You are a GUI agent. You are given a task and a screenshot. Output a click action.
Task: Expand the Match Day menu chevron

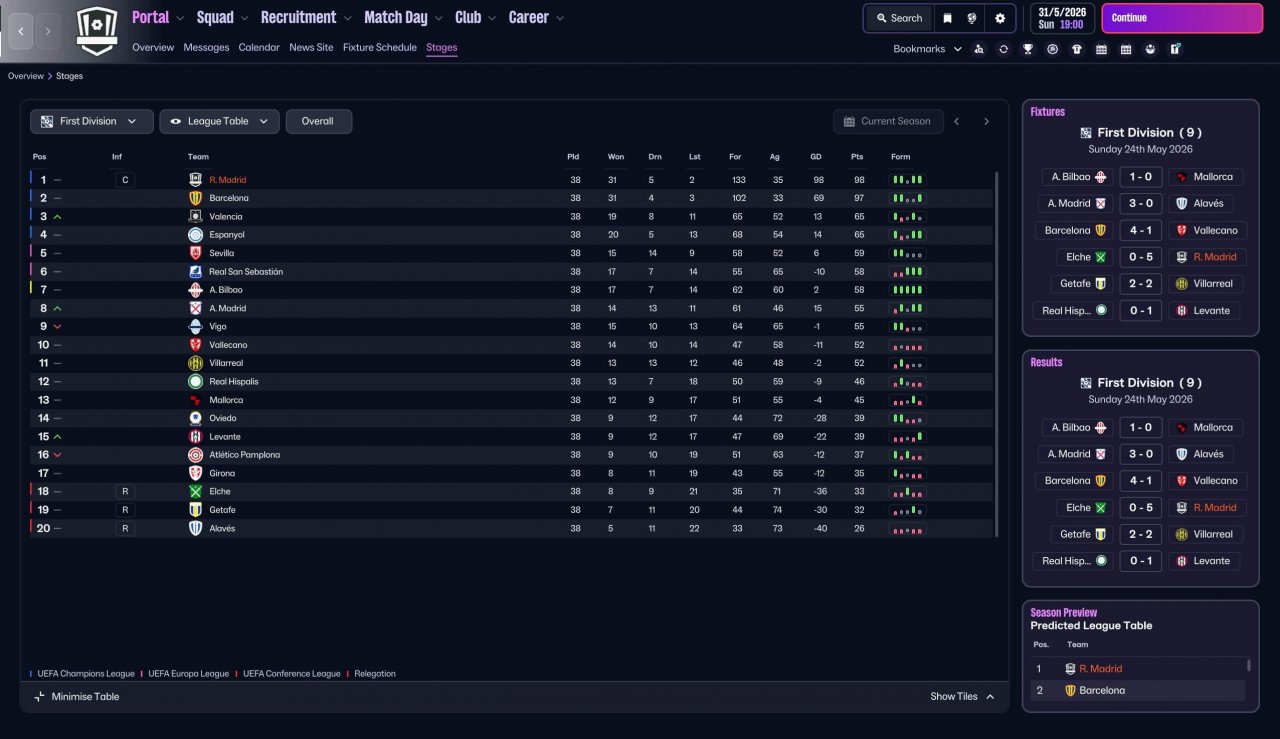tap(441, 18)
